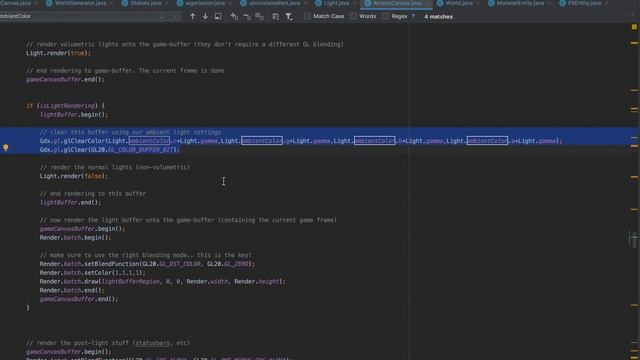Click the 'Light.render(true);' line
The image size is (640, 360).
58,53
